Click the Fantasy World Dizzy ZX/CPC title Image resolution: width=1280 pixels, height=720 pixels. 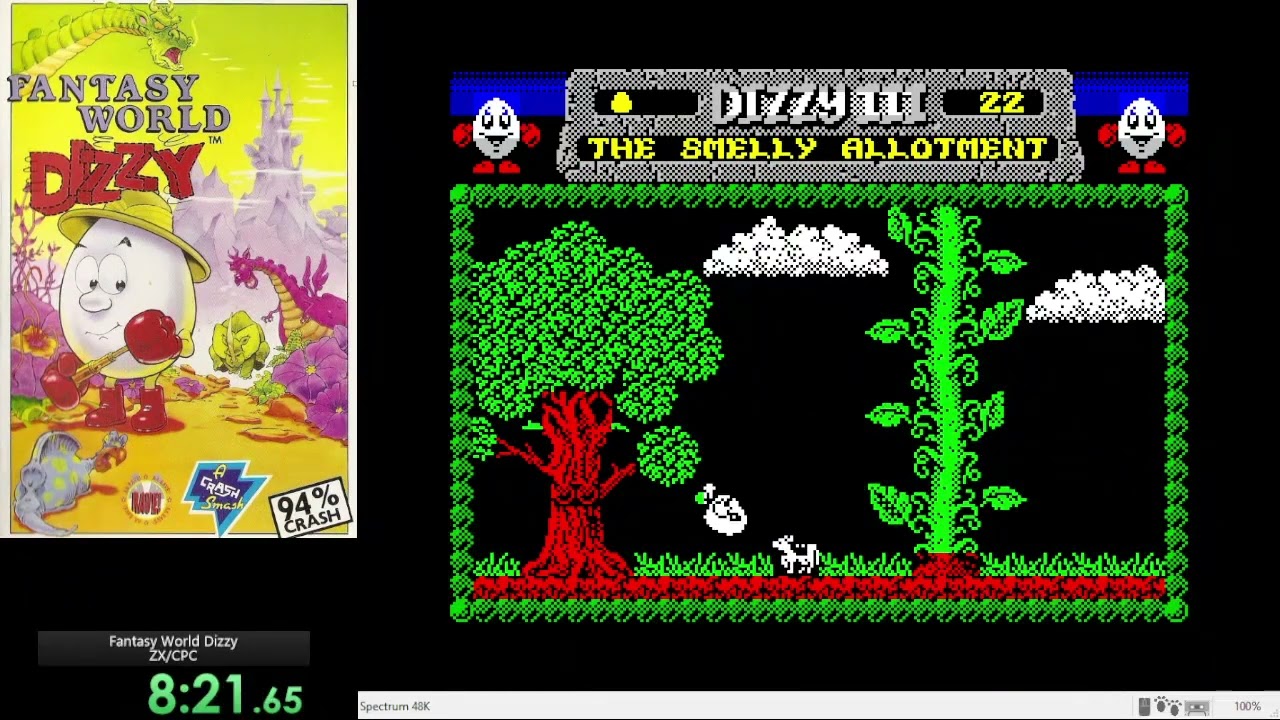pos(173,648)
